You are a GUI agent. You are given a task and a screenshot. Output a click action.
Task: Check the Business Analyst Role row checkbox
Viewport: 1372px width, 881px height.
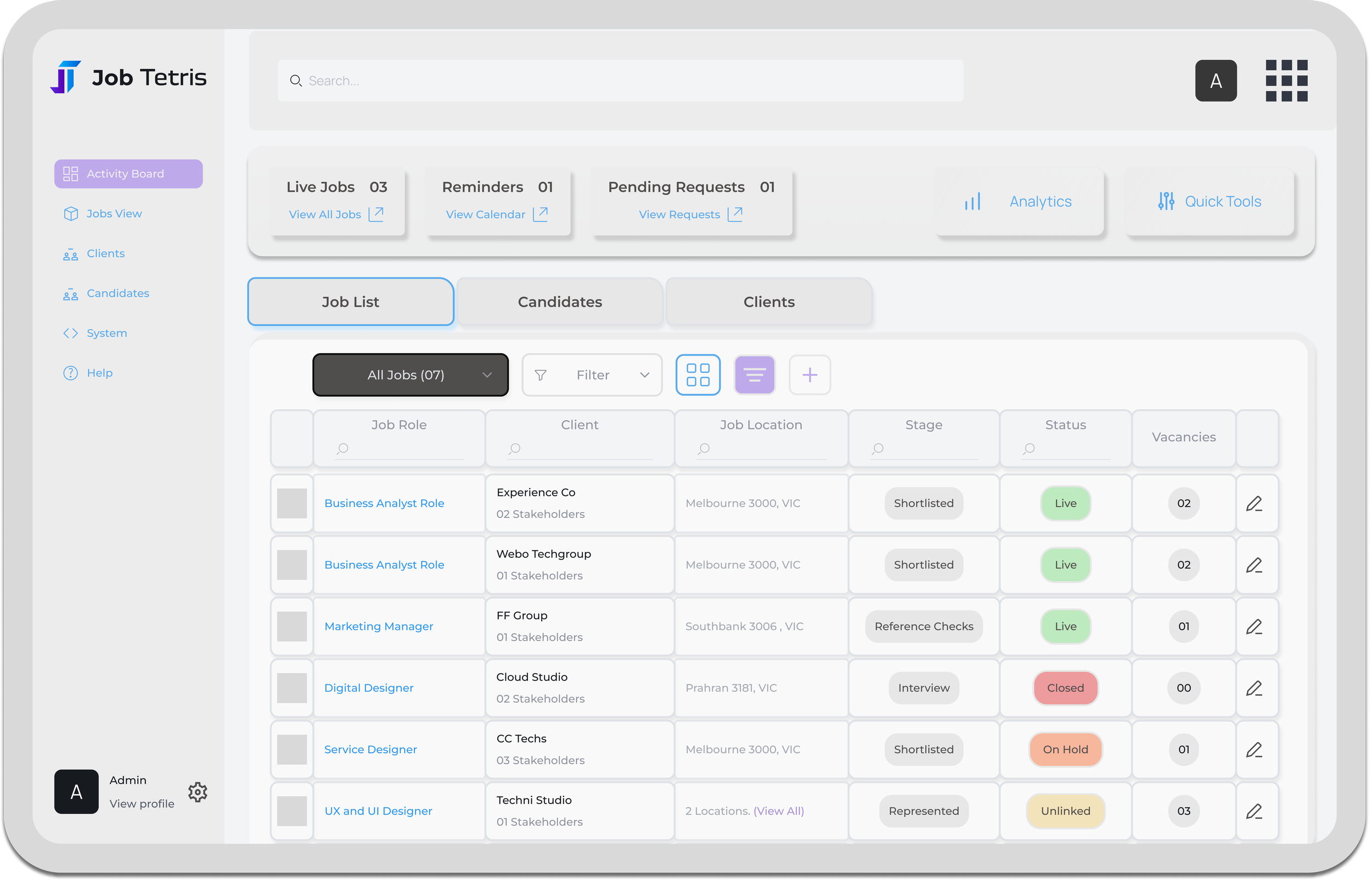(x=292, y=504)
